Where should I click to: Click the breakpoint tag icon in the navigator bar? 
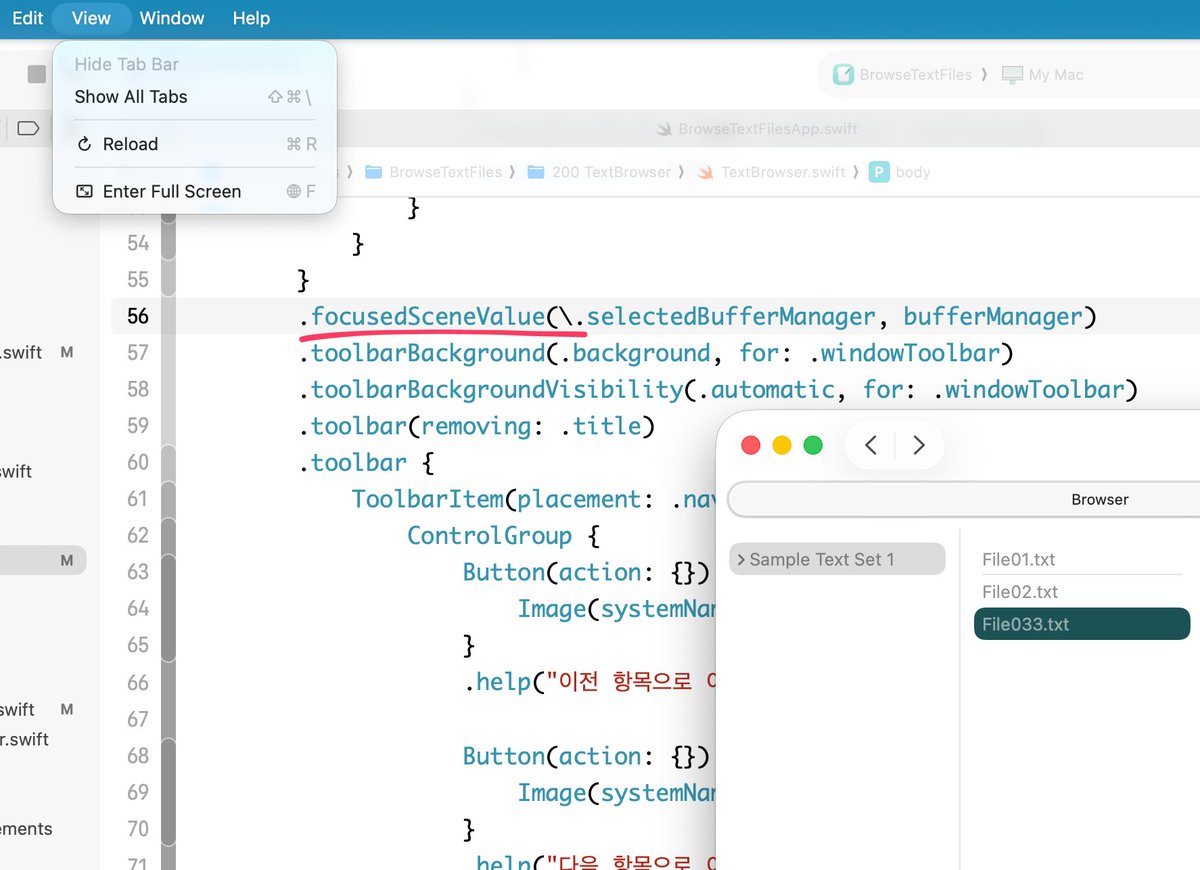click(28, 128)
